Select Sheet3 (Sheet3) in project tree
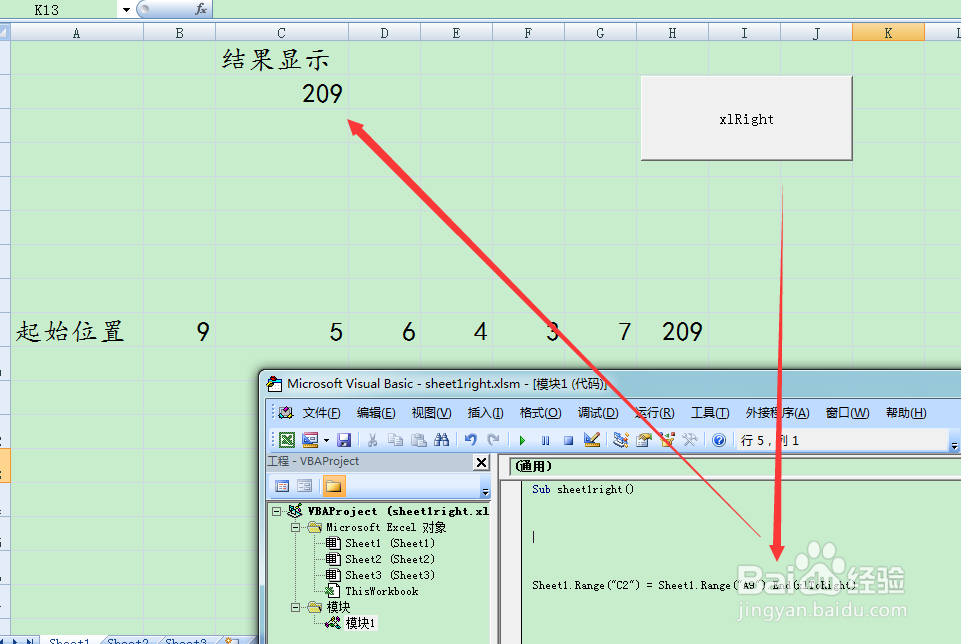Screen dimensions: 961x644 click(x=390, y=575)
